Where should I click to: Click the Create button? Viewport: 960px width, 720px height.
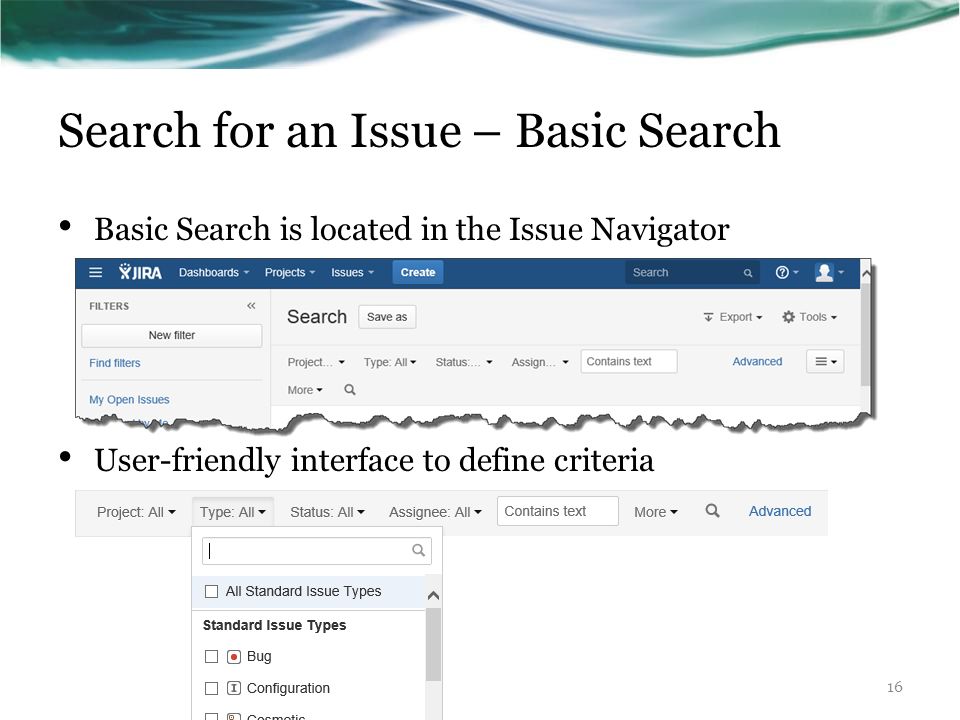tap(418, 272)
